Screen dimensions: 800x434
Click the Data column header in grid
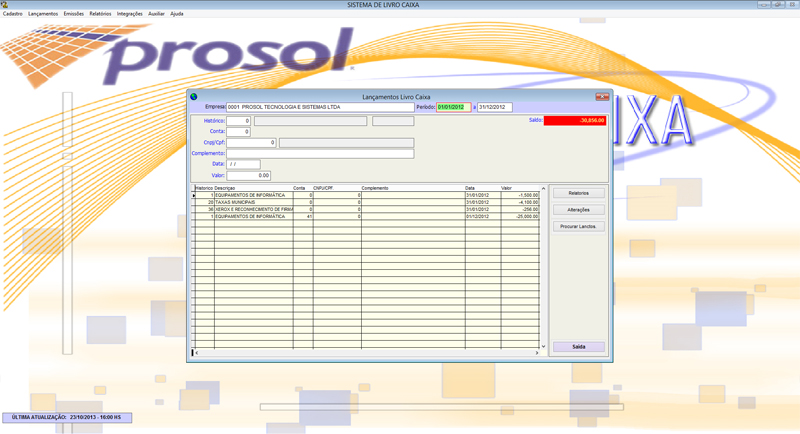(470, 188)
